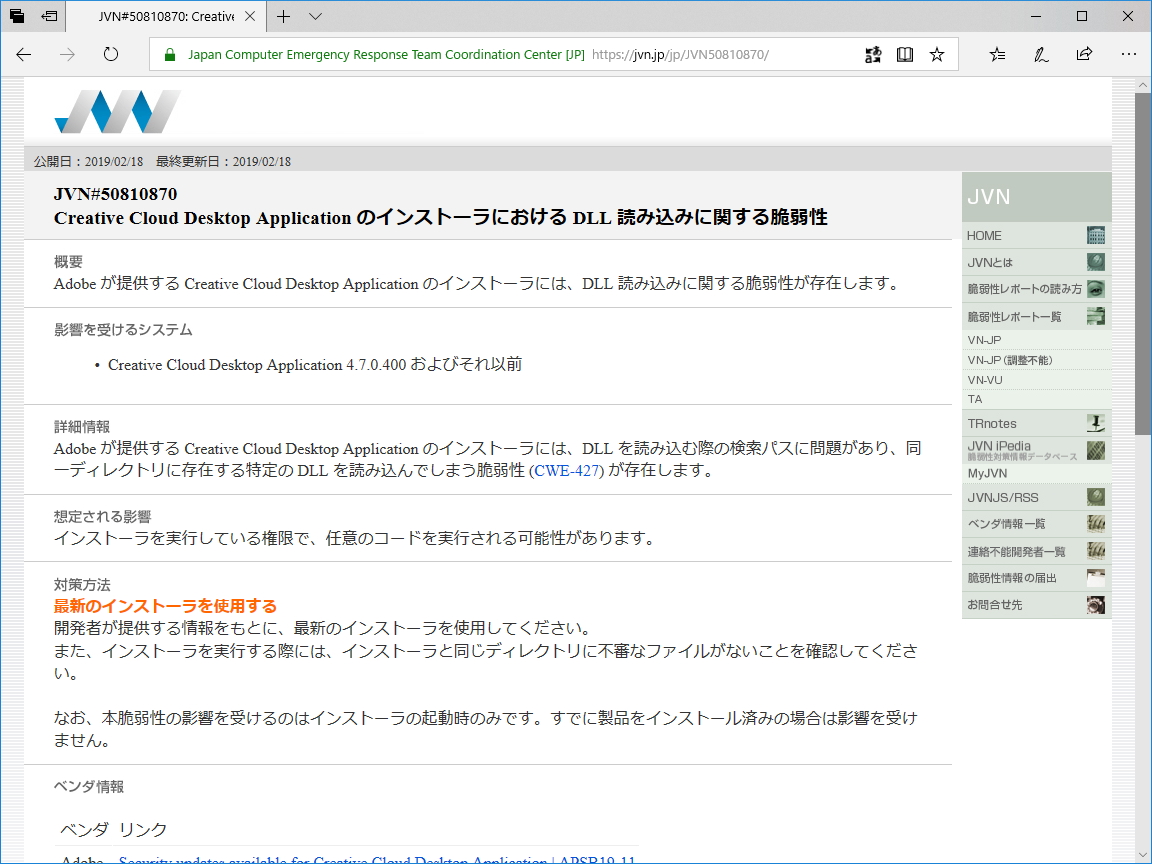1152x864 pixels.
Task: Open 脆弱性レポート一覧 sidebar item
Action: point(1036,317)
